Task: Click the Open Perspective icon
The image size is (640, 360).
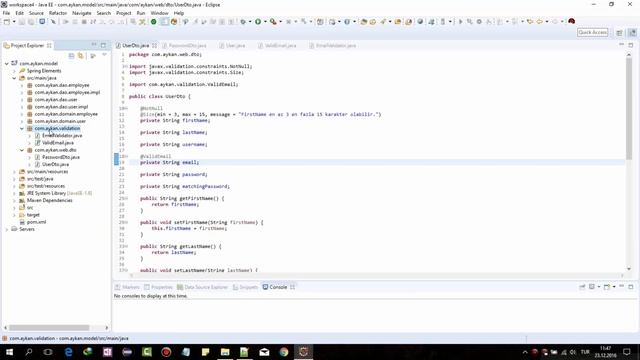Action: (620, 32)
